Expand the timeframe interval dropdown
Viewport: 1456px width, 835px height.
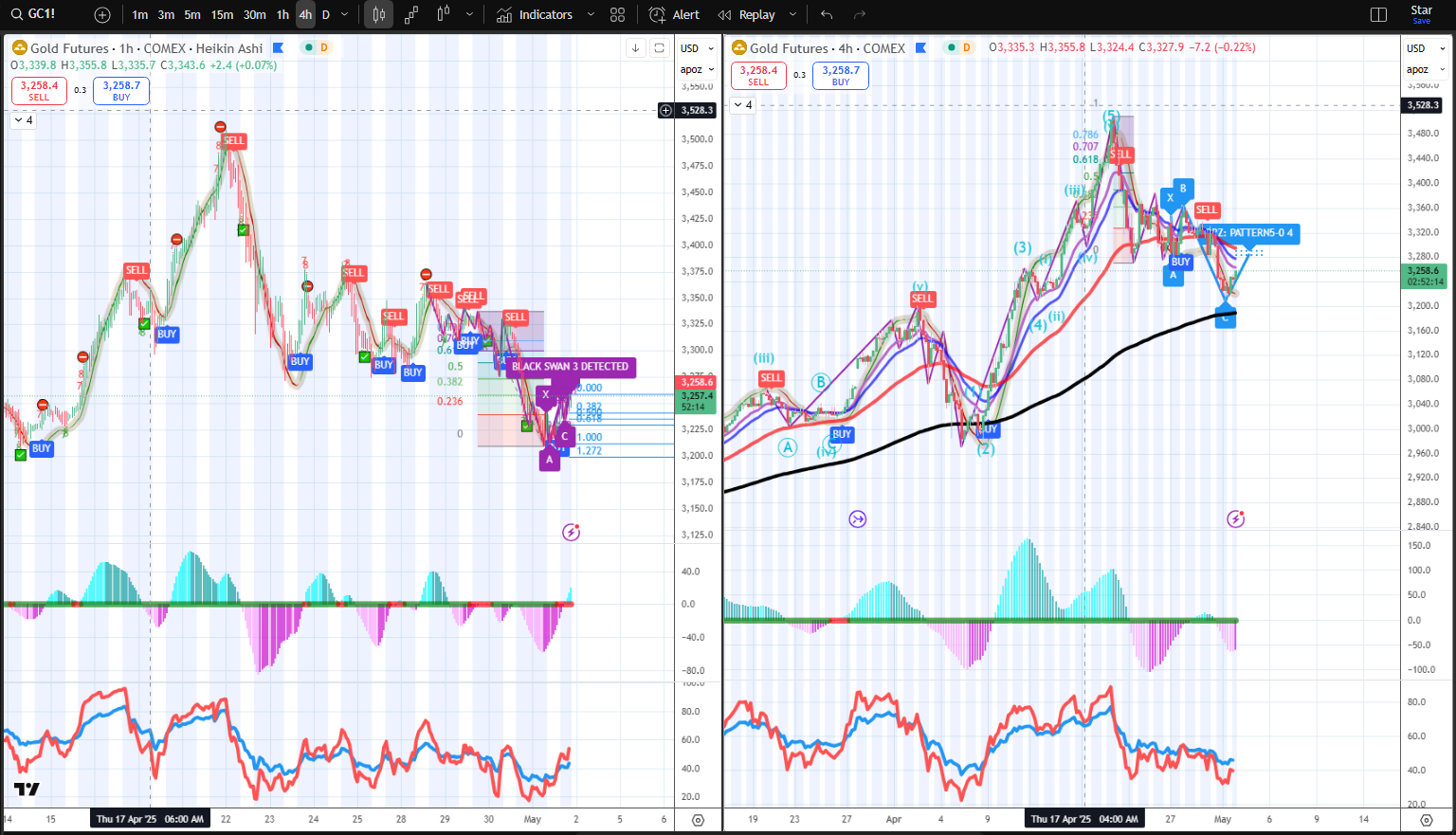click(x=344, y=15)
